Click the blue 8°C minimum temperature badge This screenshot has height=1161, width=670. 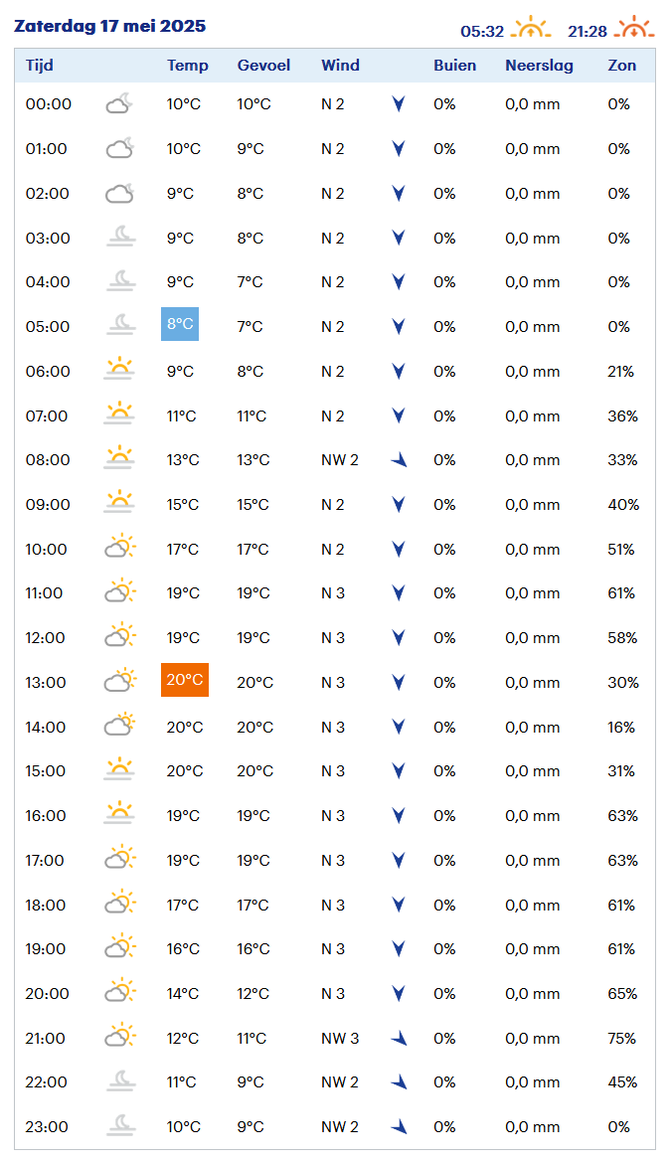coord(180,324)
